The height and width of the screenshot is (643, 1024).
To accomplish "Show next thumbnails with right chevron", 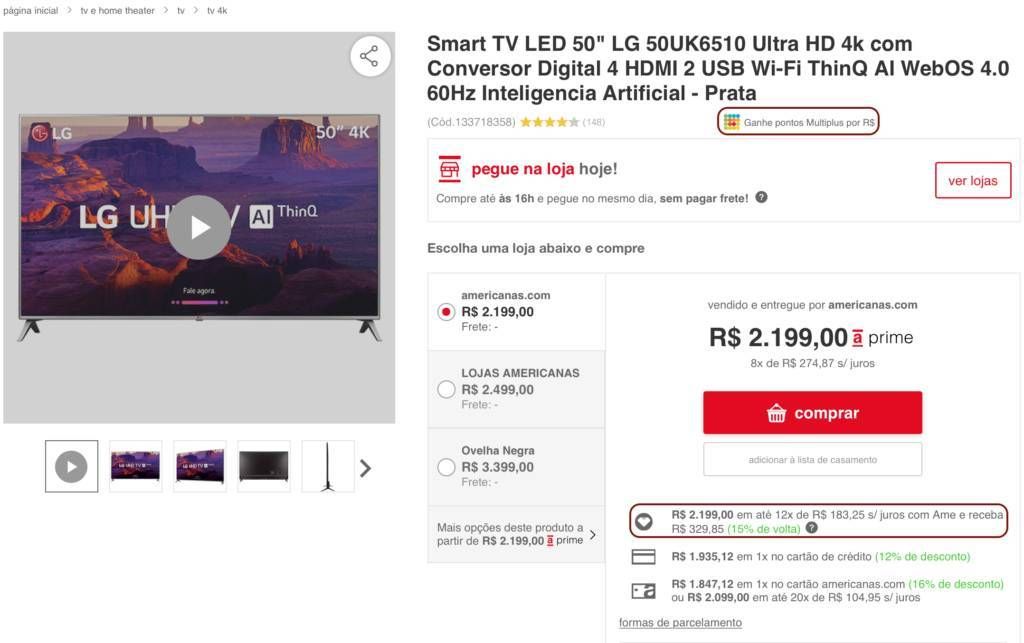I will 366,467.
